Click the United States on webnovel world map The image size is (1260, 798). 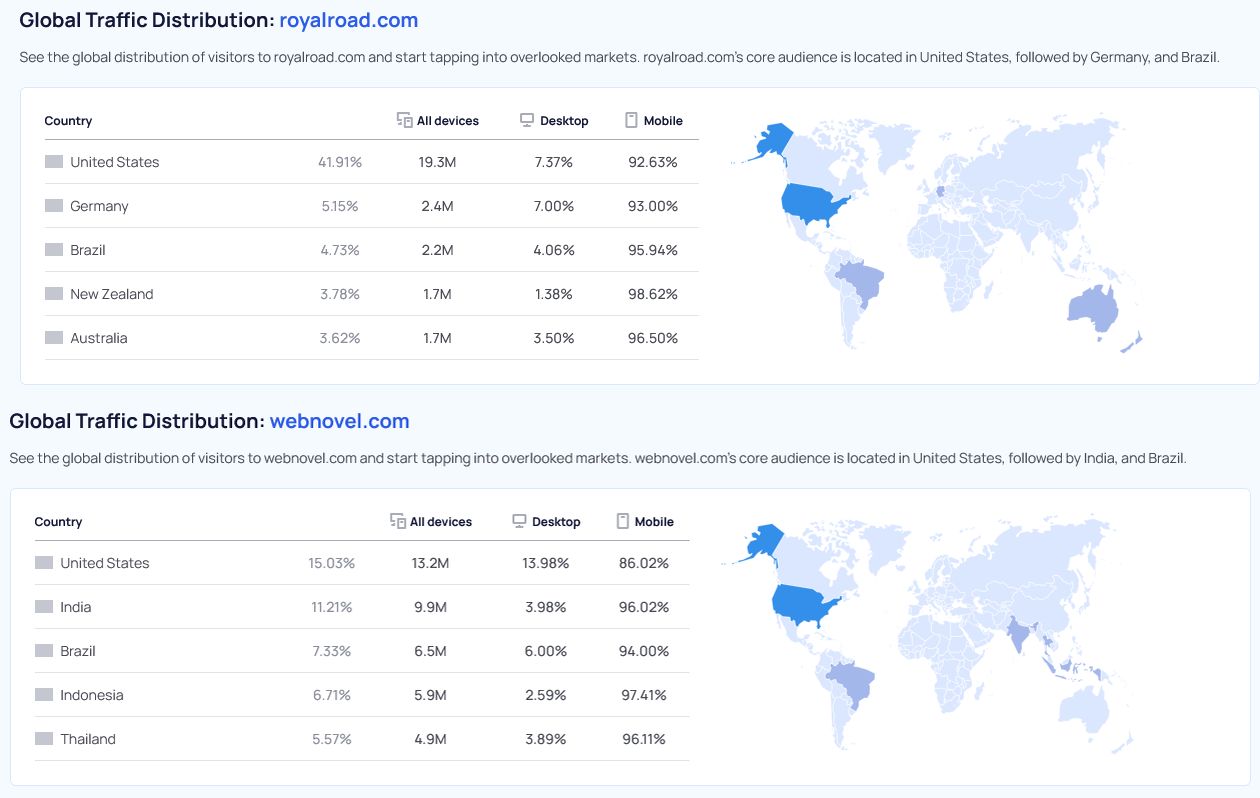[804, 604]
